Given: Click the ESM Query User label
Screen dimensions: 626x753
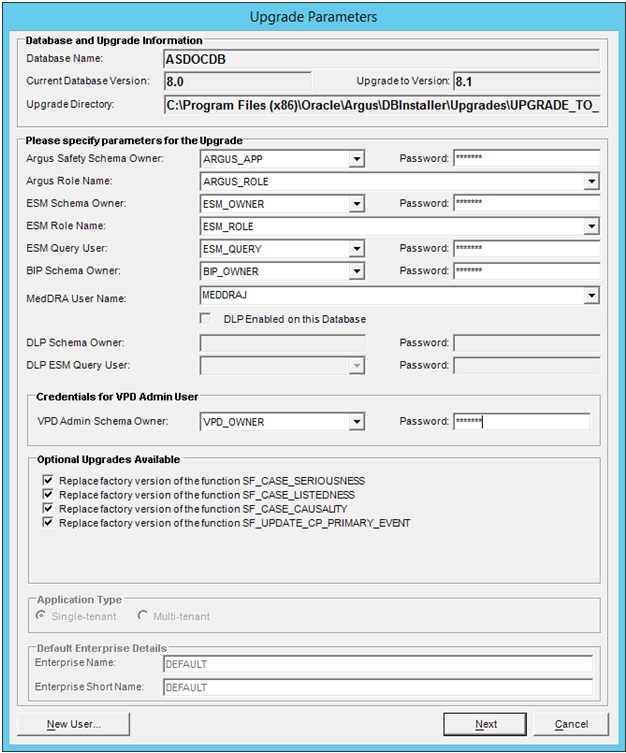Looking at the screenshot, I should [x=67, y=248].
